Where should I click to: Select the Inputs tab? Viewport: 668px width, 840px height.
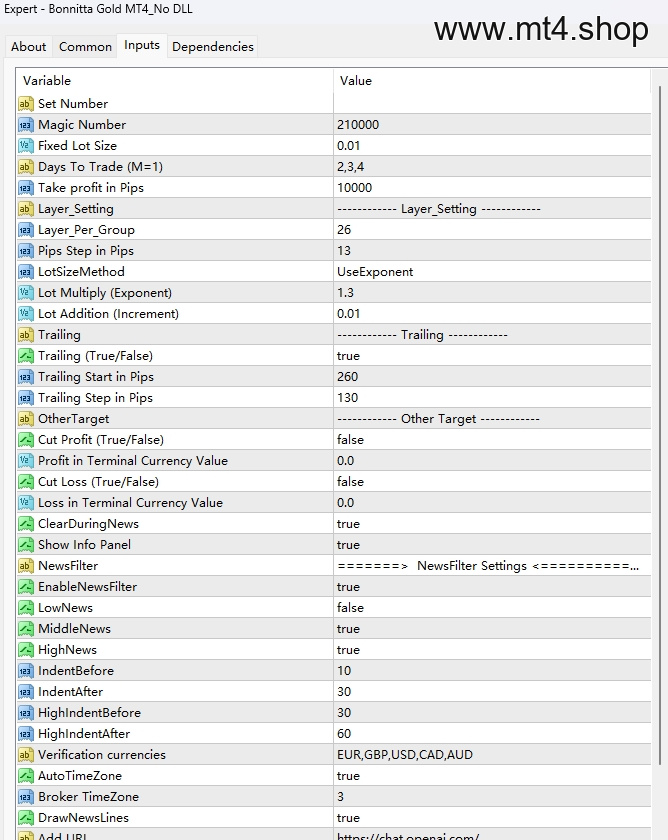142,46
